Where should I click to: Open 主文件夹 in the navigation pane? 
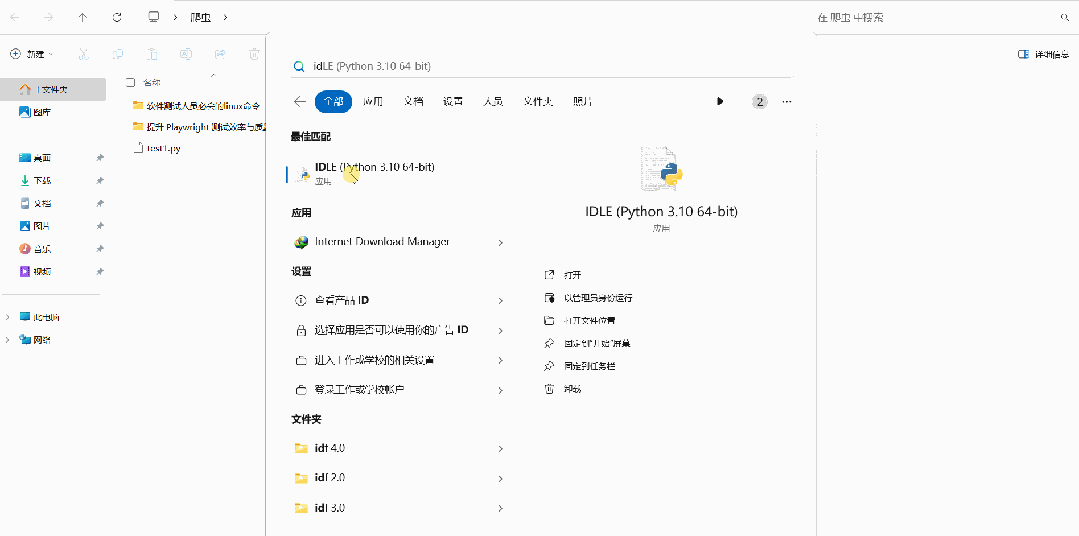pyautogui.click(x=53, y=89)
